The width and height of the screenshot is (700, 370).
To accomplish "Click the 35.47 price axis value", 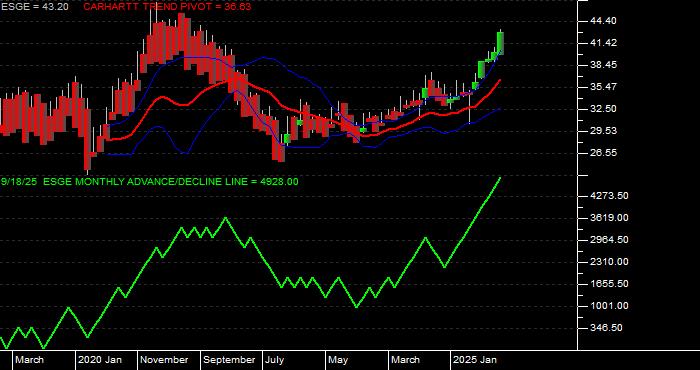I will pyautogui.click(x=603, y=87).
